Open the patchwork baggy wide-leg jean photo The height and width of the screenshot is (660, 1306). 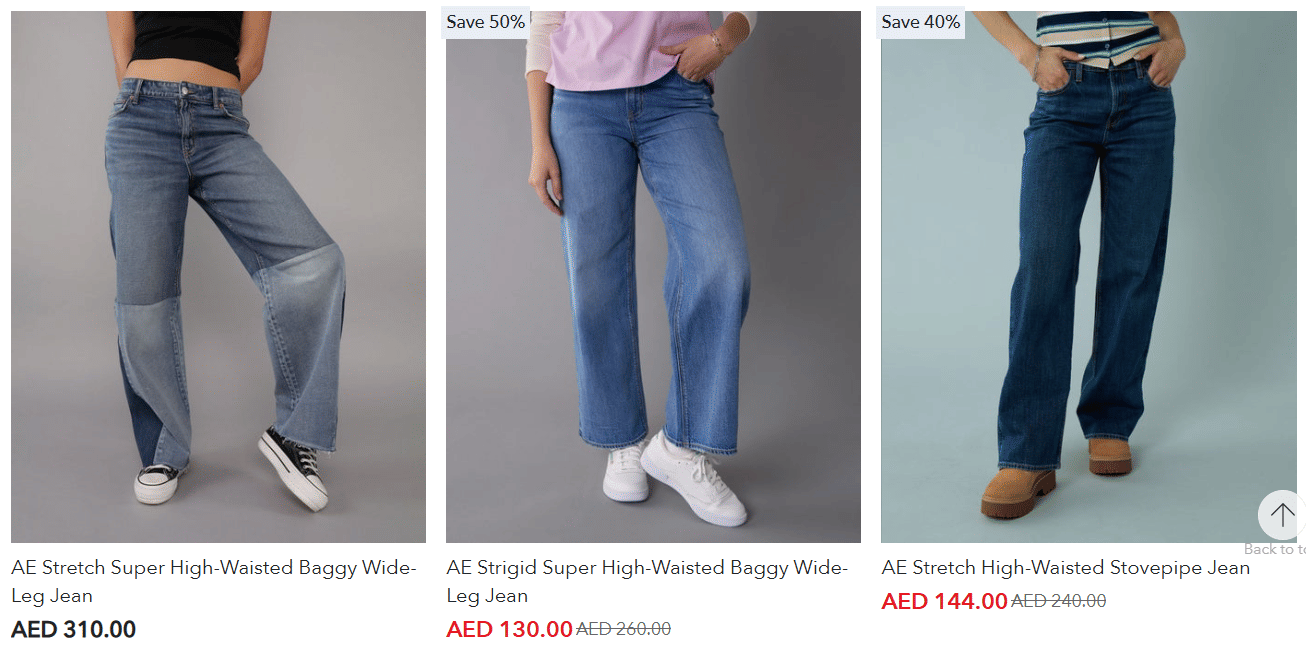click(218, 277)
